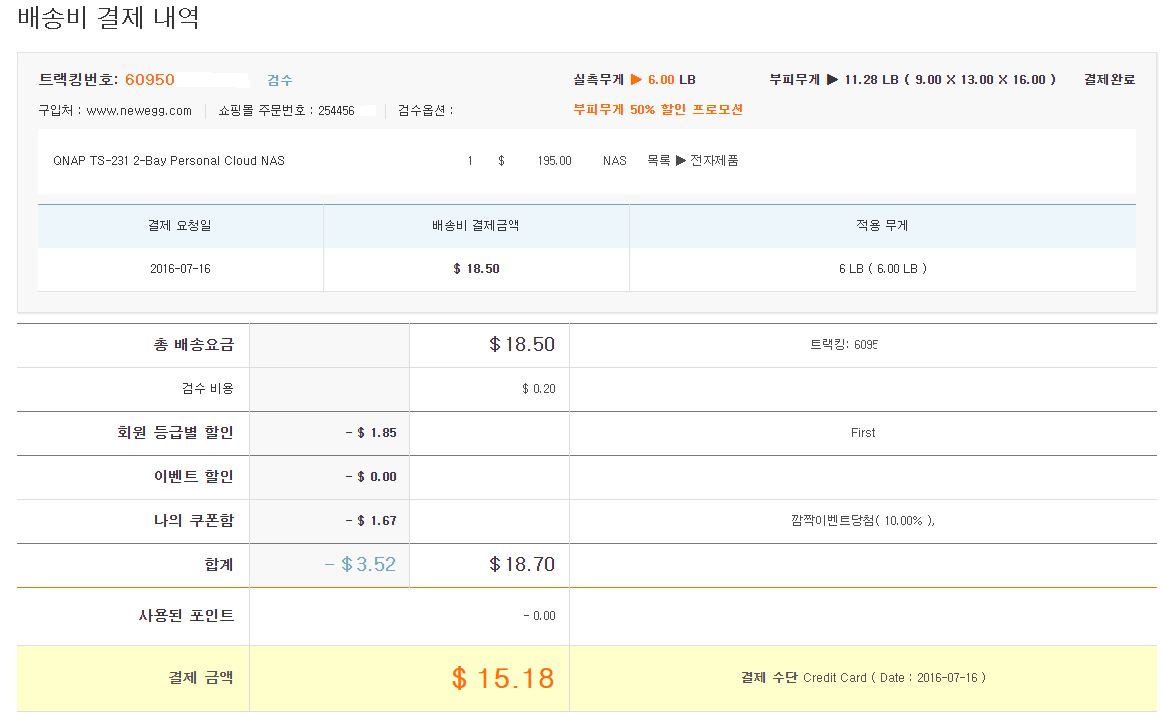Open the 부피무게 50% 할인 프로모션 link
This screenshot has height=719, width=1164.
click(x=658, y=110)
